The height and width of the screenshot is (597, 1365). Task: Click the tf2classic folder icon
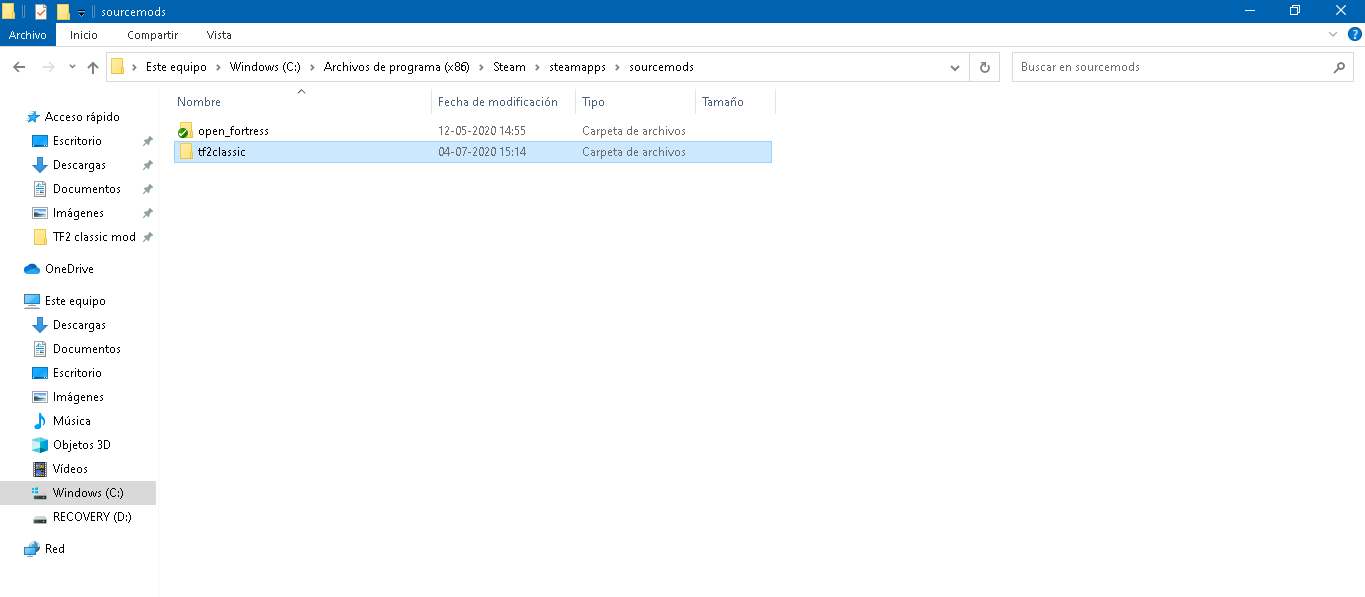(185, 152)
